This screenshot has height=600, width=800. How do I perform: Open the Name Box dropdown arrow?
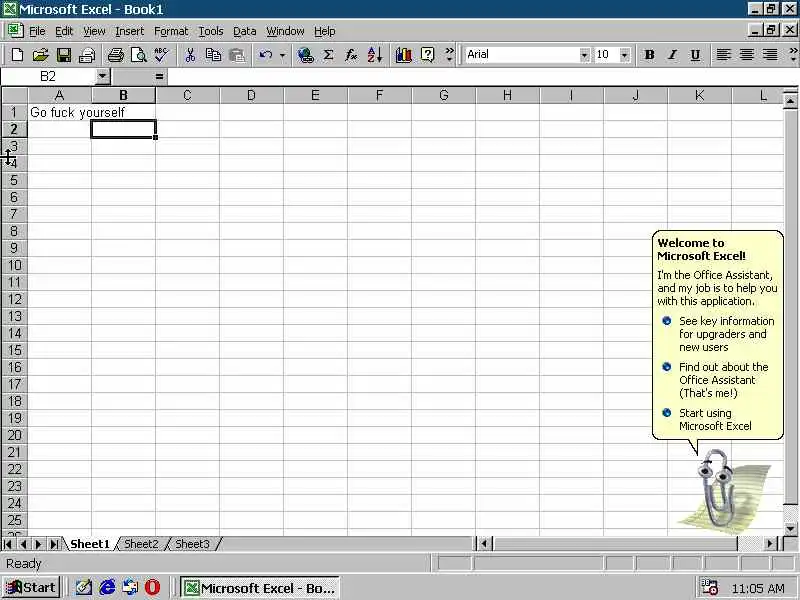(x=103, y=77)
